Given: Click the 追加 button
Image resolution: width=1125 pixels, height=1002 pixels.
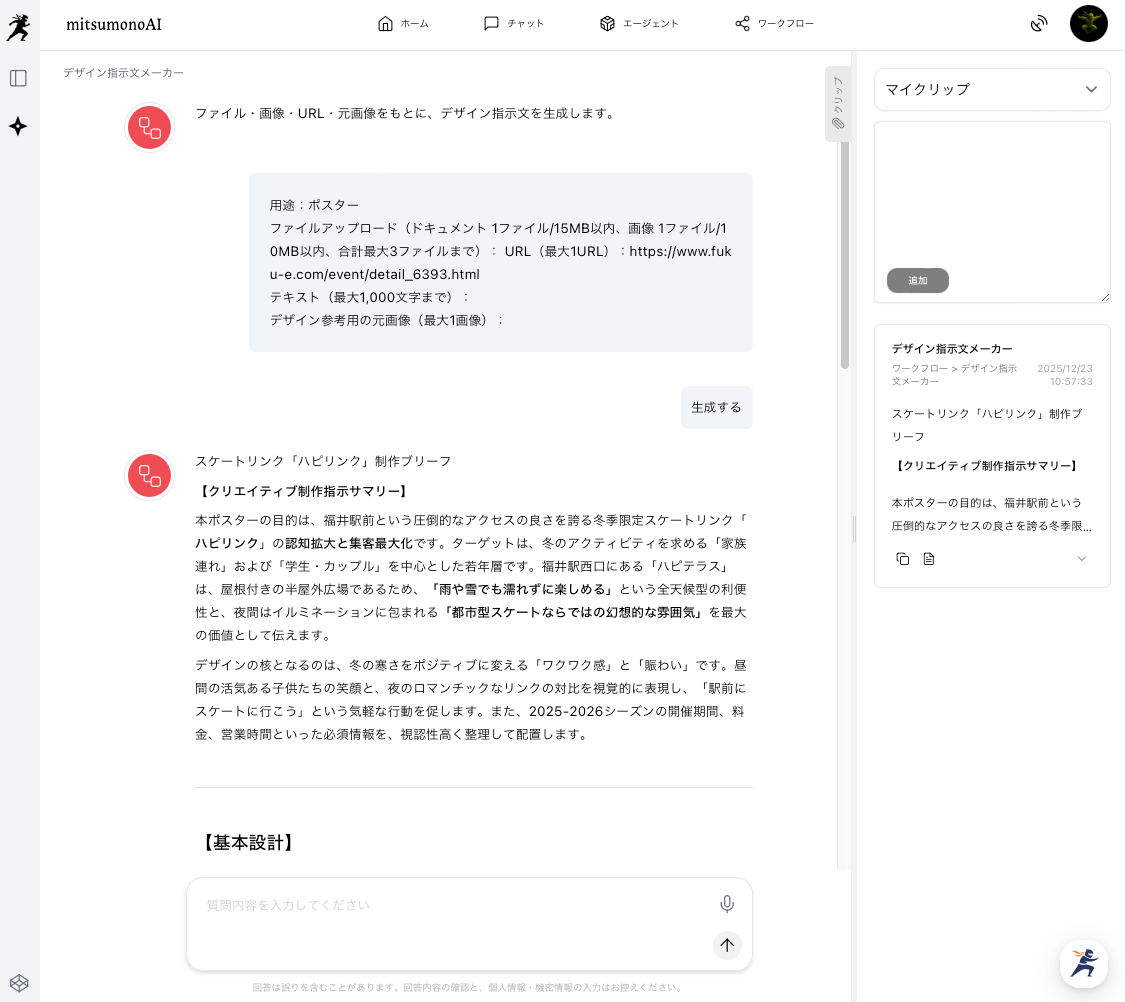Looking at the screenshot, I should [917, 281].
